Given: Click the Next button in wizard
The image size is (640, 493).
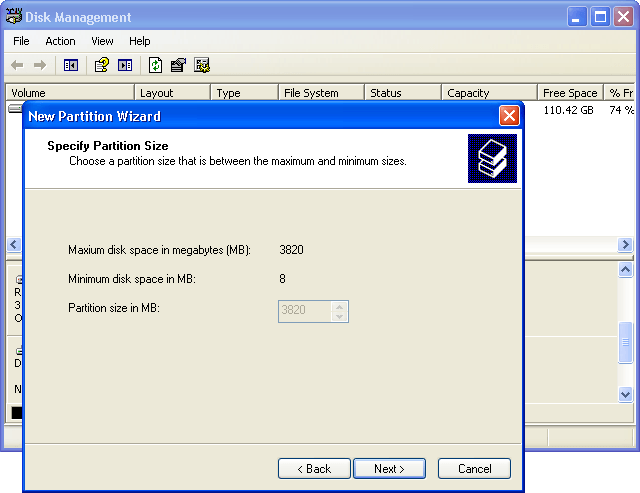Looking at the screenshot, I should click(x=389, y=469).
